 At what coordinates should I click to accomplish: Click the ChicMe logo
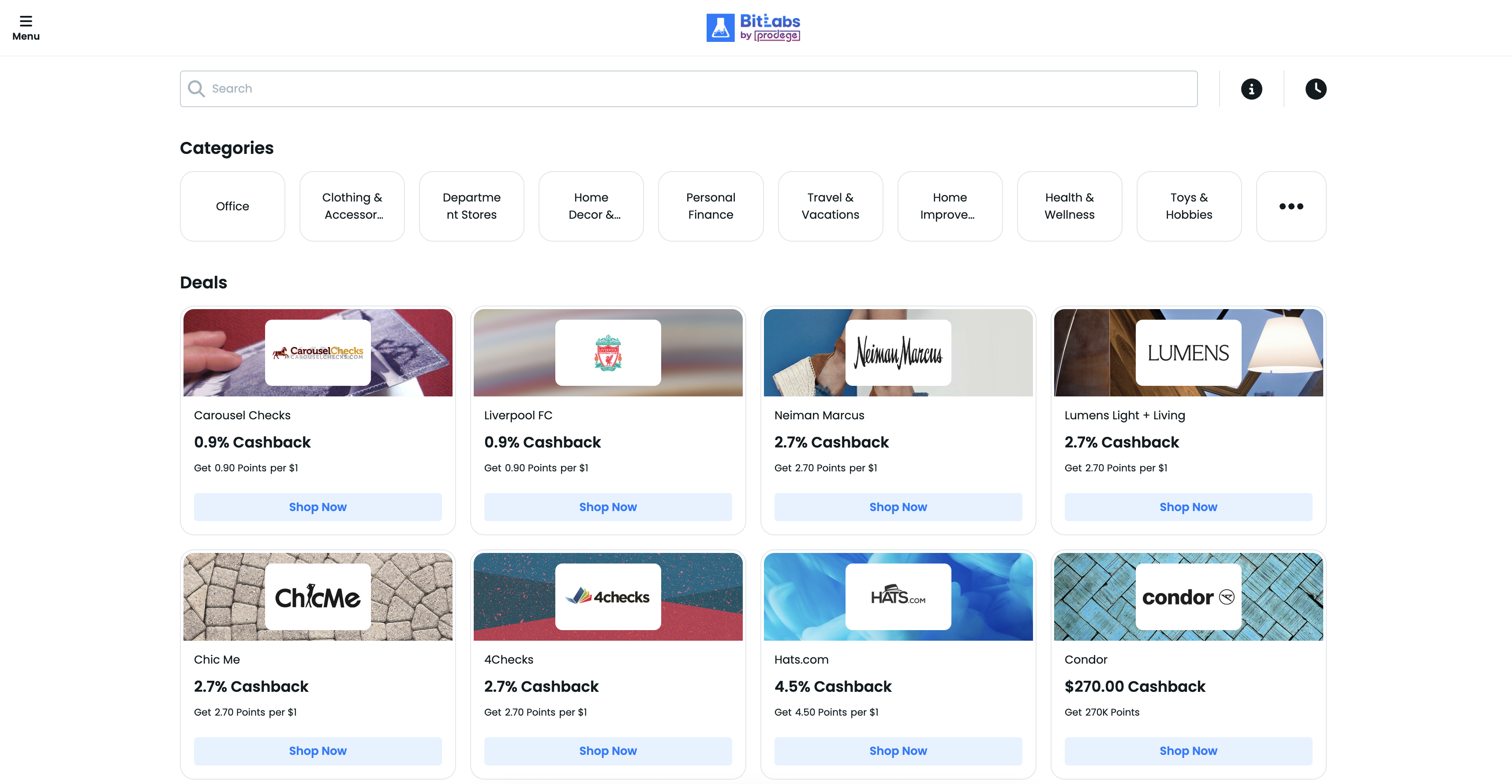click(x=318, y=596)
